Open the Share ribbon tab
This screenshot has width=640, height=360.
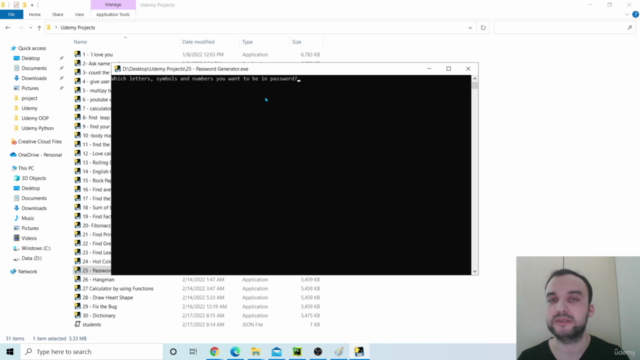[x=58, y=14]
